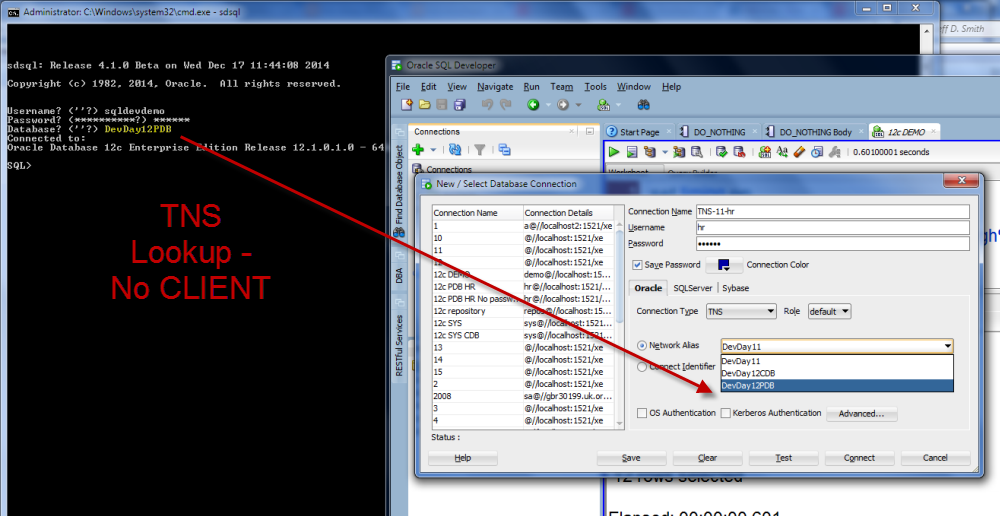Viewport: 1000px width, 516px height.
Task: Open the Connection Color swatch picker
Action: pyautogui.click(x=724, y=265)
